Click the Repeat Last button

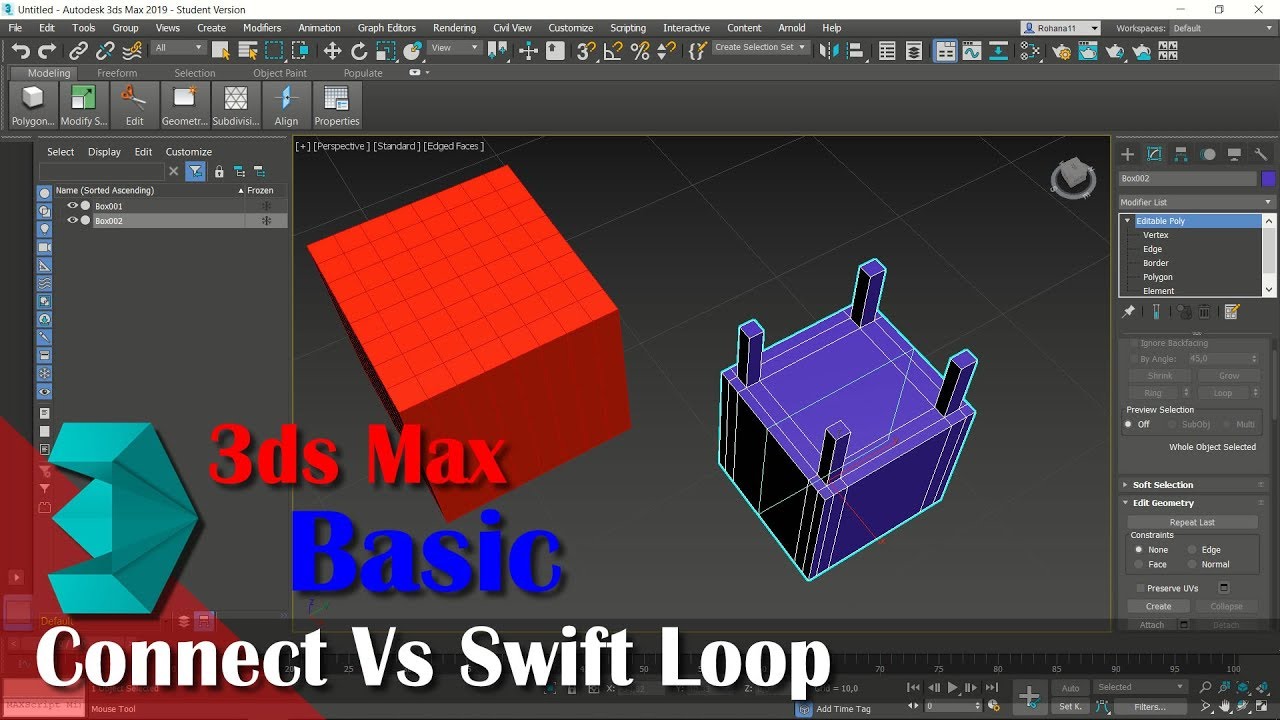click(x=1192, y=522)
